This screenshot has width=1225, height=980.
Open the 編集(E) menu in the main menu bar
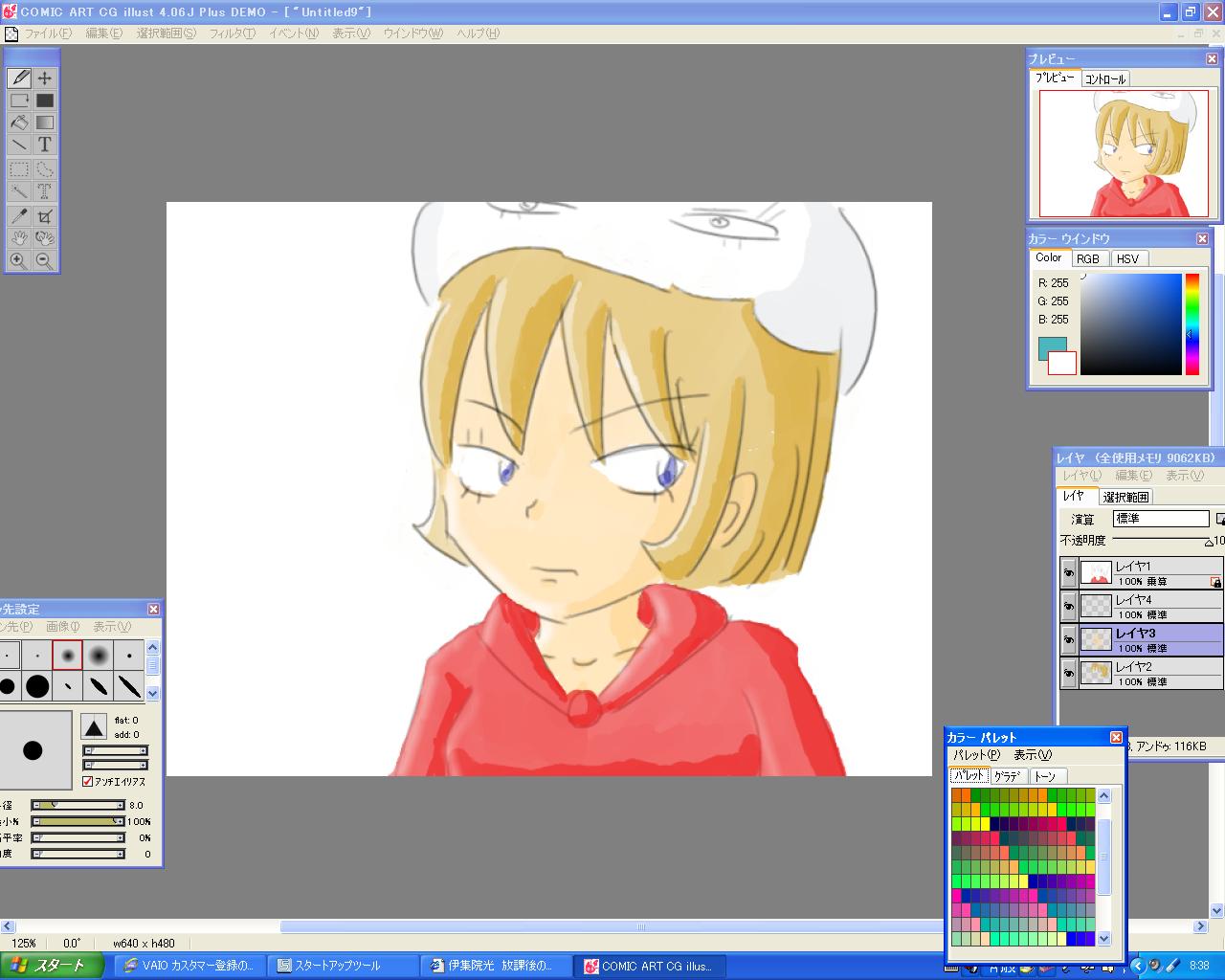[x=103, y=33]
